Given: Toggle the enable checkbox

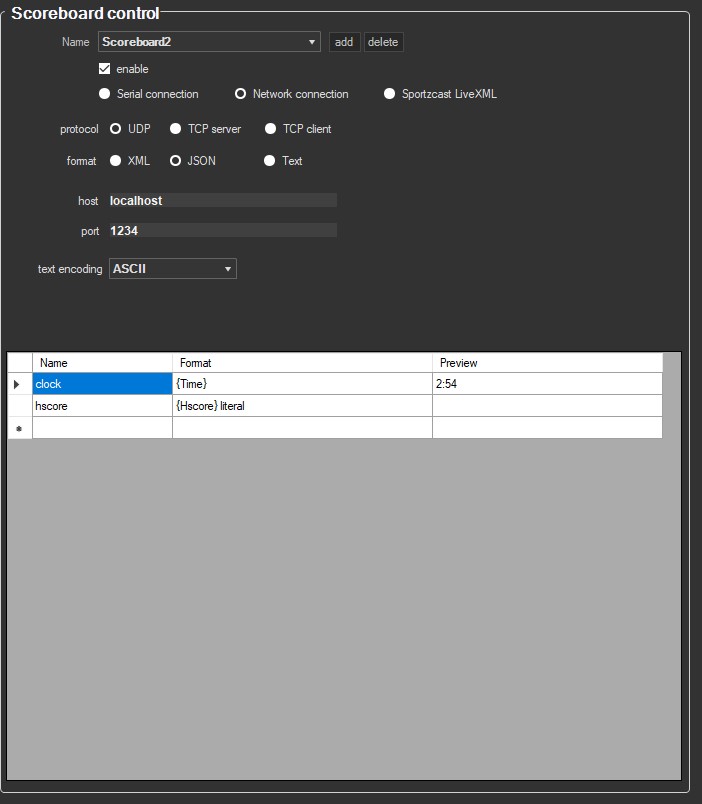Looking at the screenshot, I should 105,69.
